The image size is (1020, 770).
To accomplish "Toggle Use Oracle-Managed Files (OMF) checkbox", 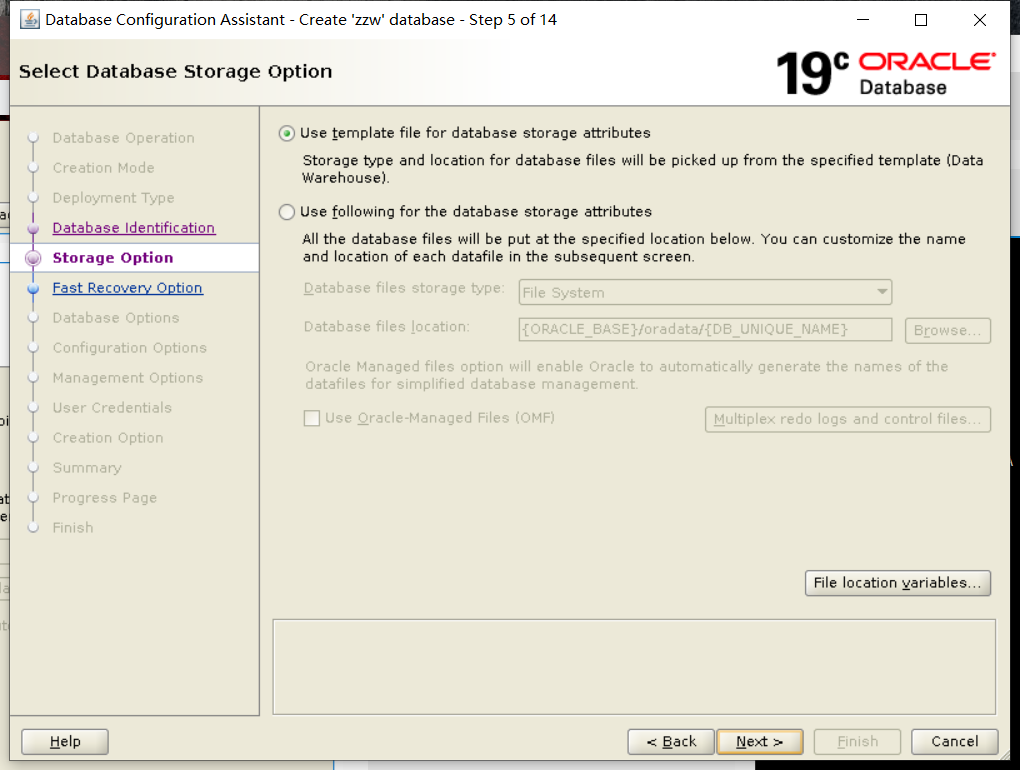I will tap(312, 418).
